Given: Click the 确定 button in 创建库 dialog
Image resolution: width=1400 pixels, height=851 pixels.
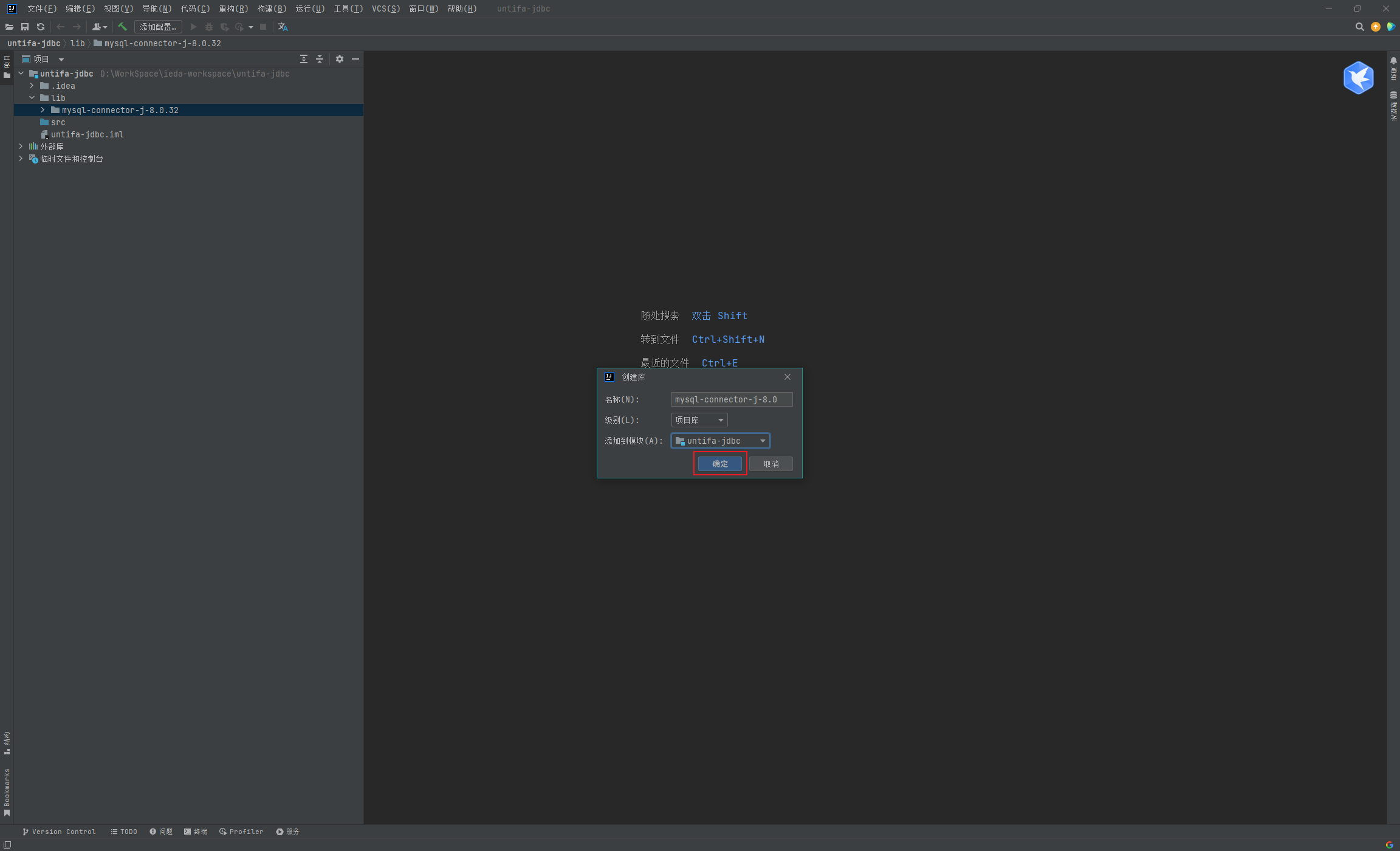Looking at the screenshot, I should coord(720,464).
